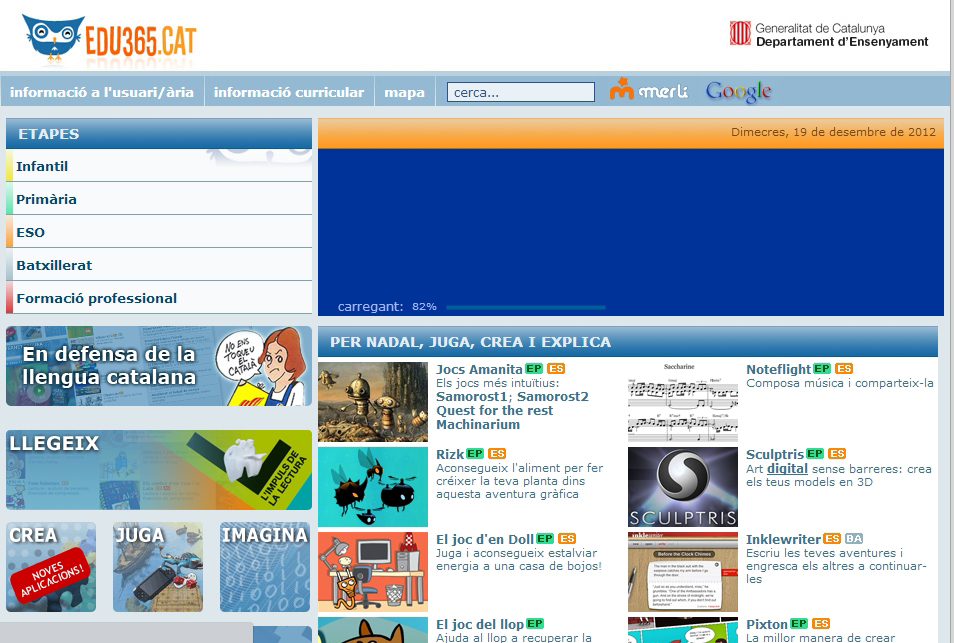Click the ETAPES section header

point(159,134)
